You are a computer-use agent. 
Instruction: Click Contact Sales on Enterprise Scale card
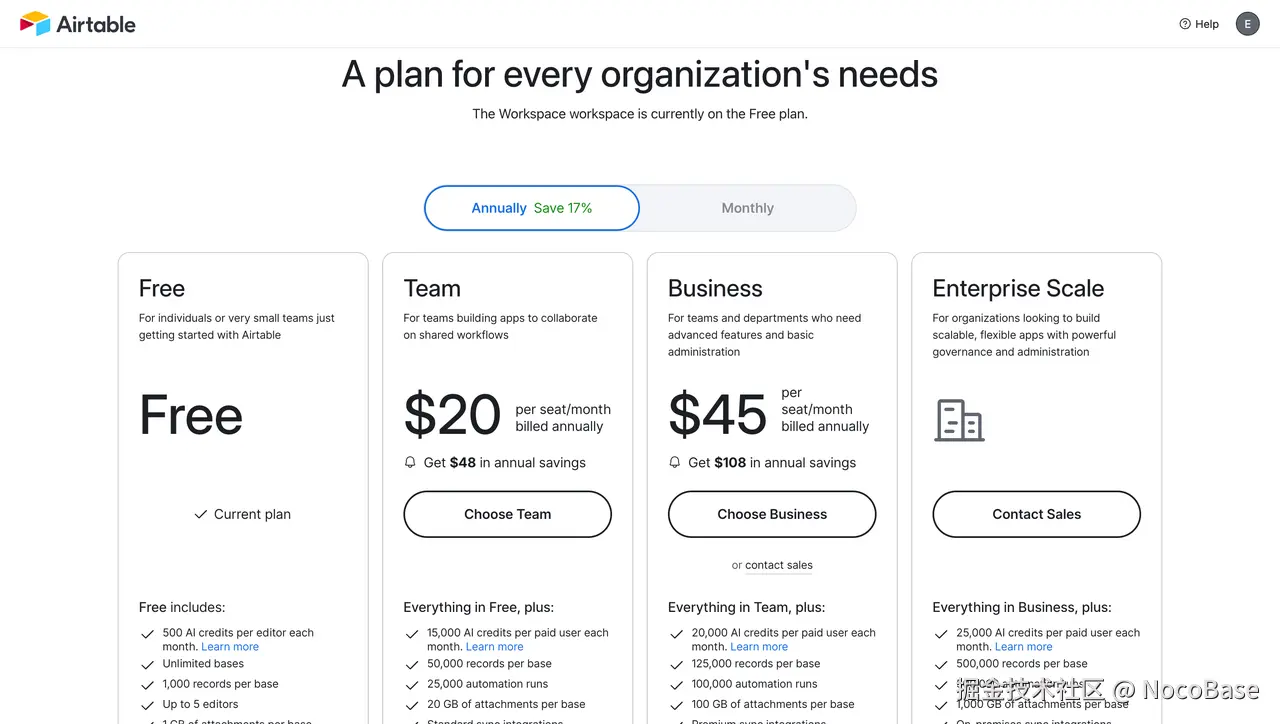(1036, 514)
